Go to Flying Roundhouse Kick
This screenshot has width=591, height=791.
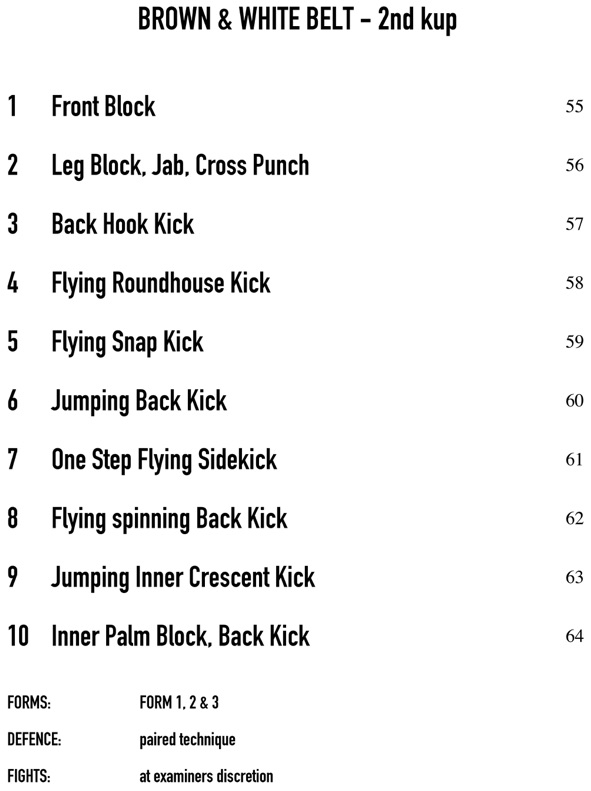[161, 284]
